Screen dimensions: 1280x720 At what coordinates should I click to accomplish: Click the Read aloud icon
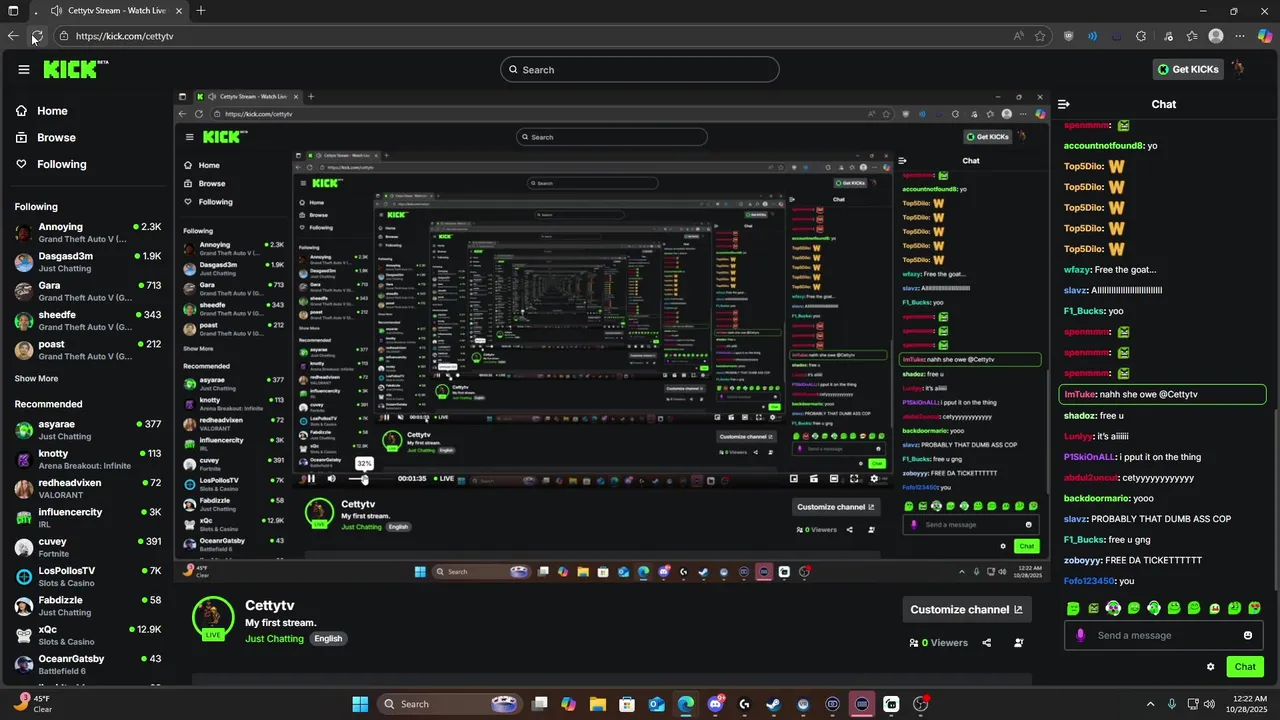[x=1018, y=36]
